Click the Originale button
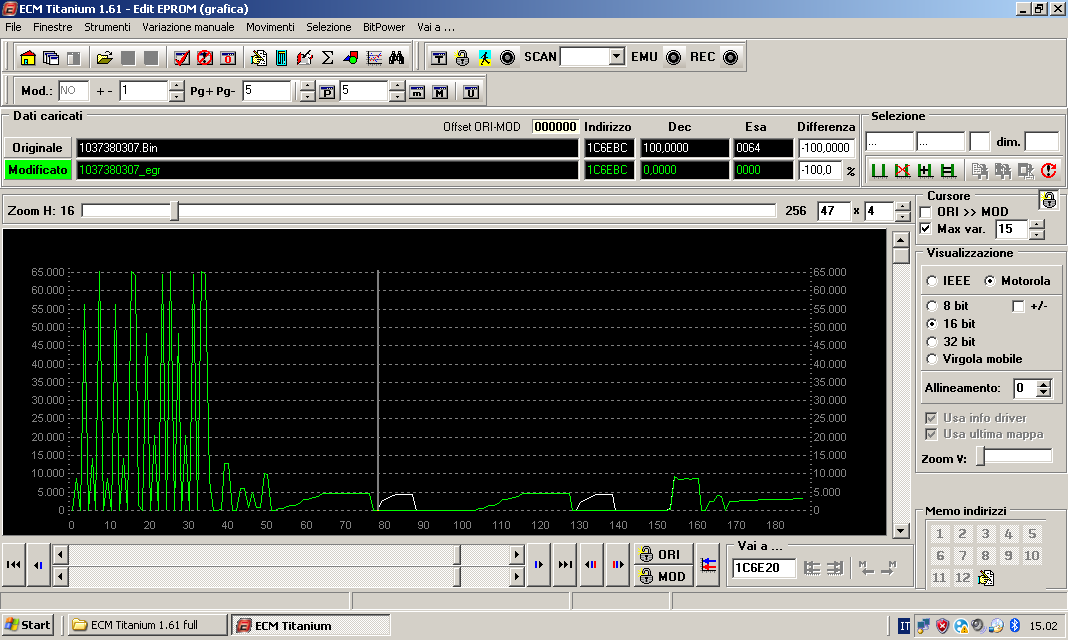 37,148
